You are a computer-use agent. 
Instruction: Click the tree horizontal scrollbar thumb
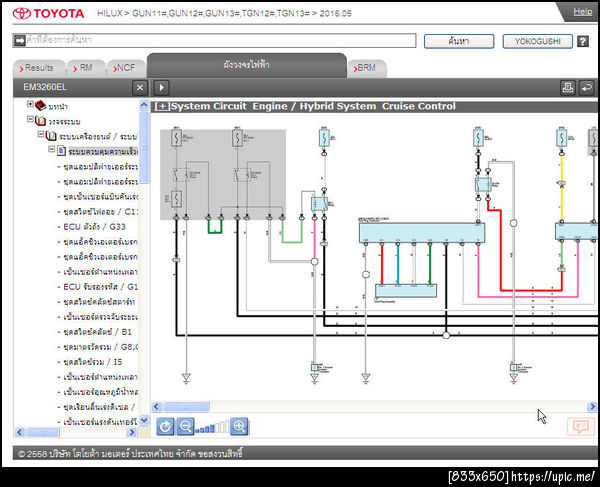tap(42, 432)
